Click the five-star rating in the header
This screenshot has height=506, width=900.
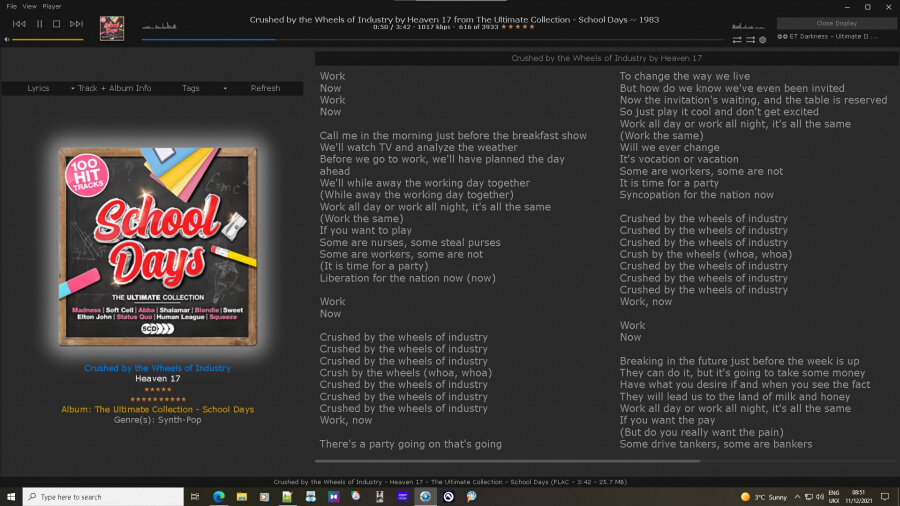[x=518, y=27]
